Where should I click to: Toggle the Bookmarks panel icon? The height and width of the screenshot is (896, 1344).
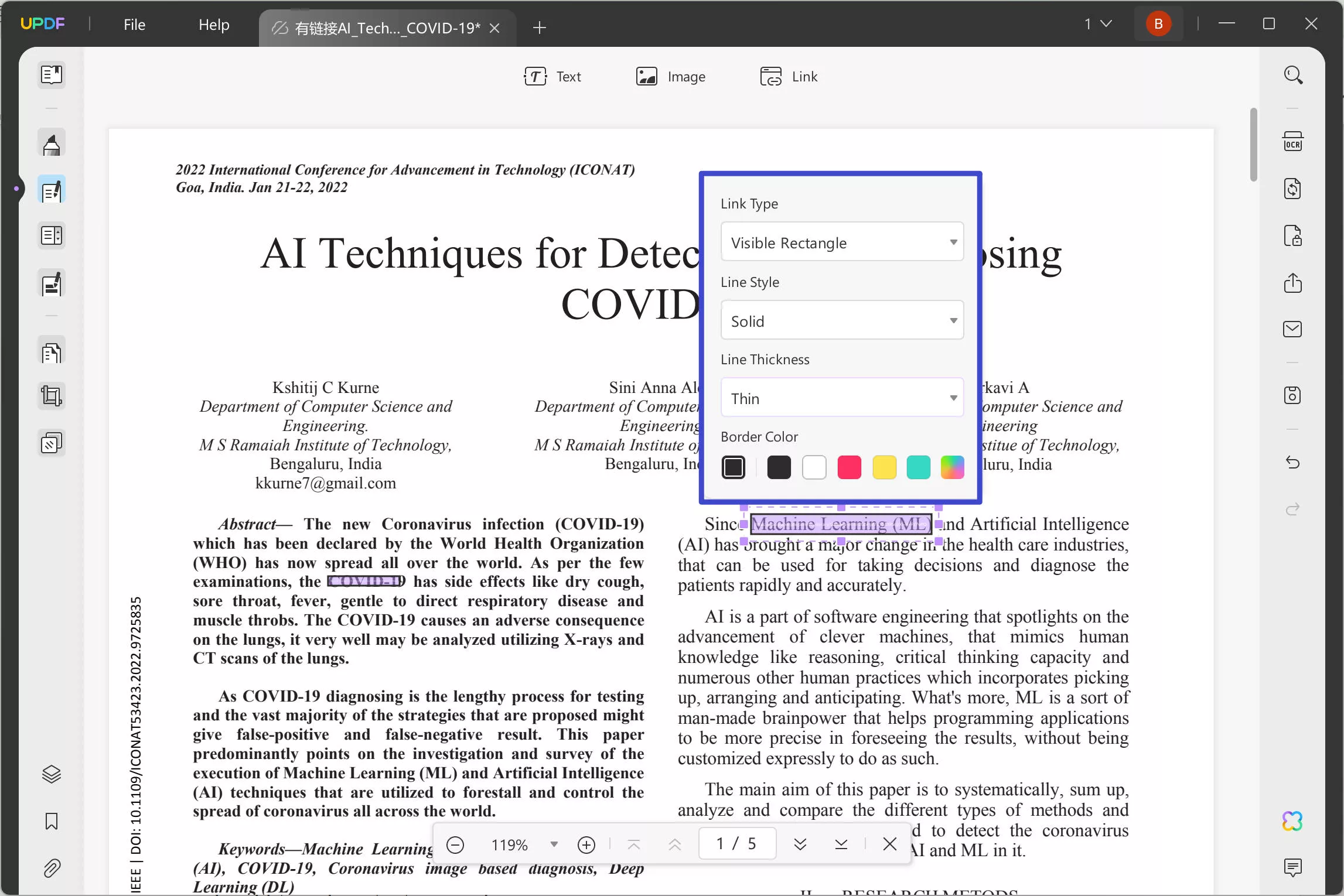52,821
